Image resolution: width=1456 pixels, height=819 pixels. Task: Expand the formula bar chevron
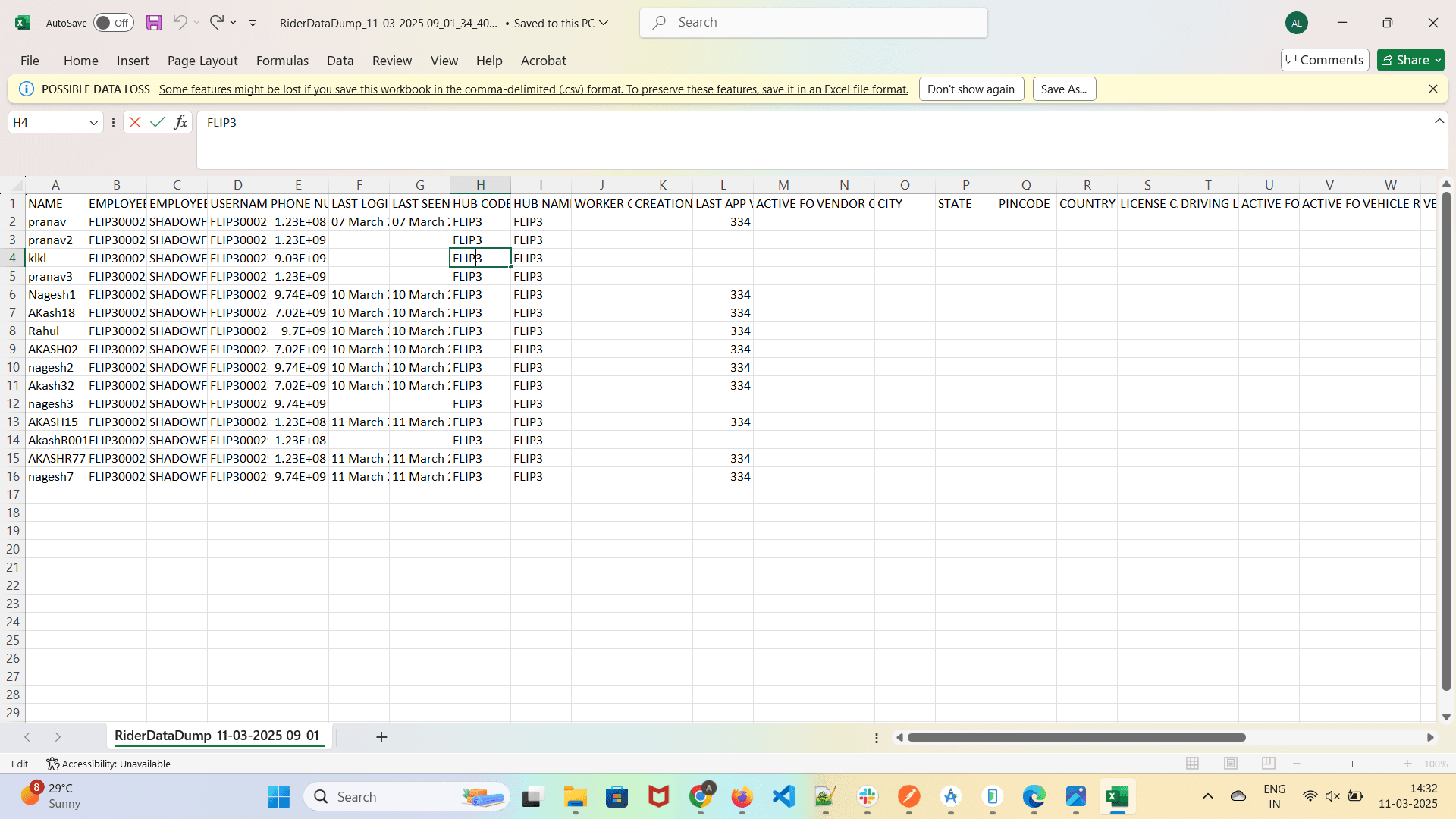[x=1439, y=121]
